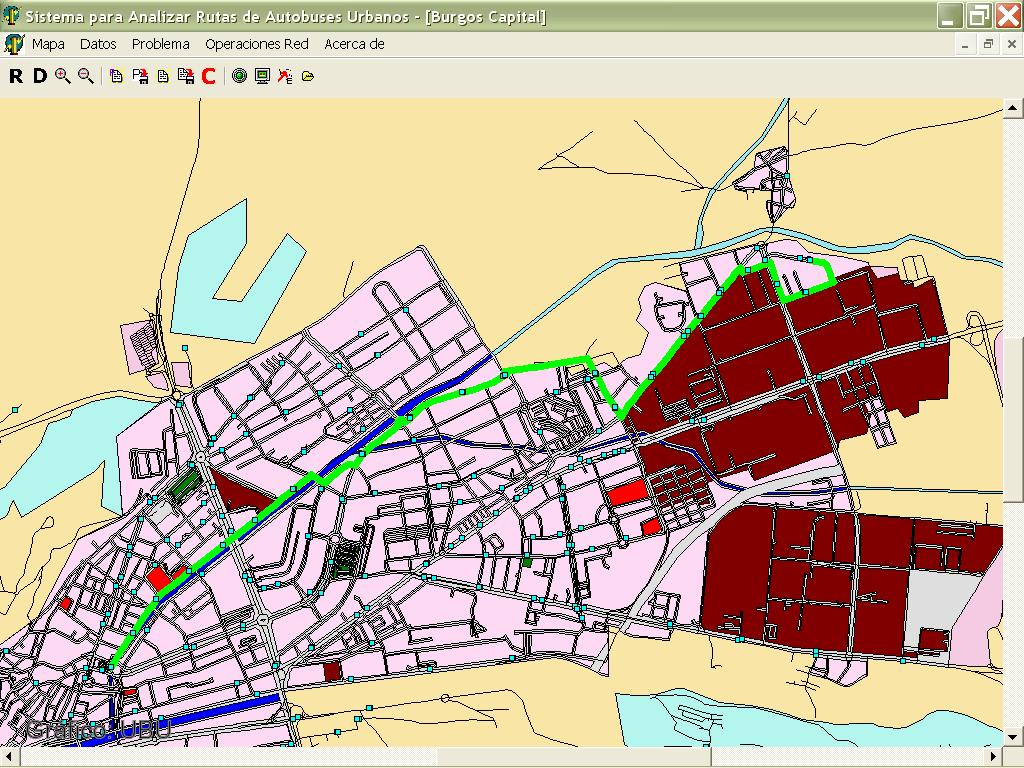
Task: Click the first document pages icon
Action: click(x=117, y=76)
